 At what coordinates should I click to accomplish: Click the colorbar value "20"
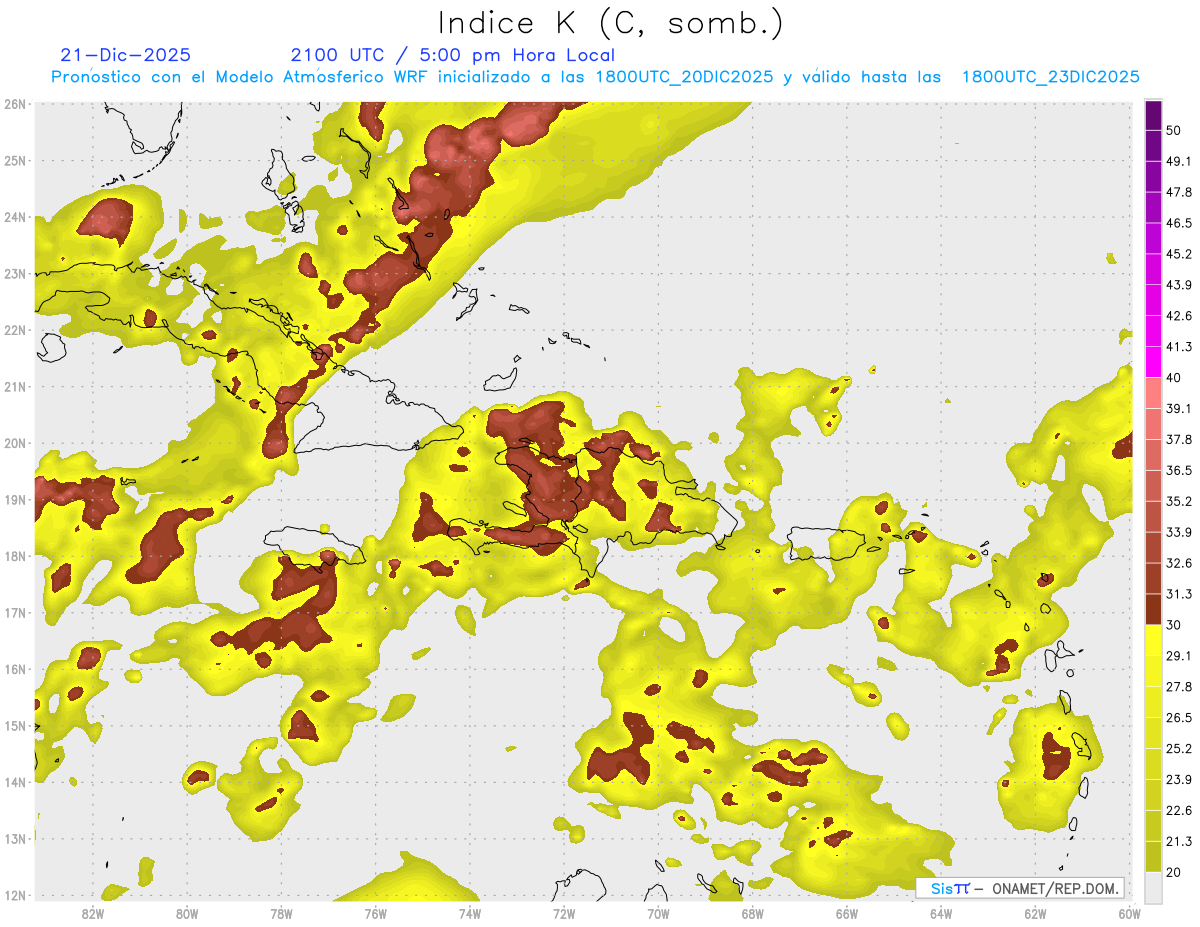point(1174,872)
